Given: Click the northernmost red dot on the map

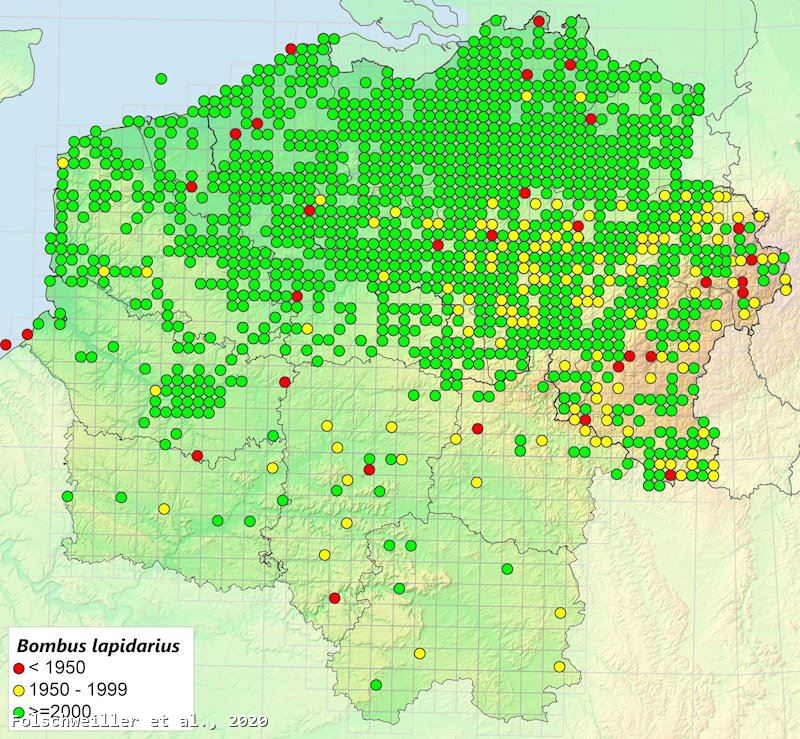Looking at the screenshot, I should (x=539, y=21).
